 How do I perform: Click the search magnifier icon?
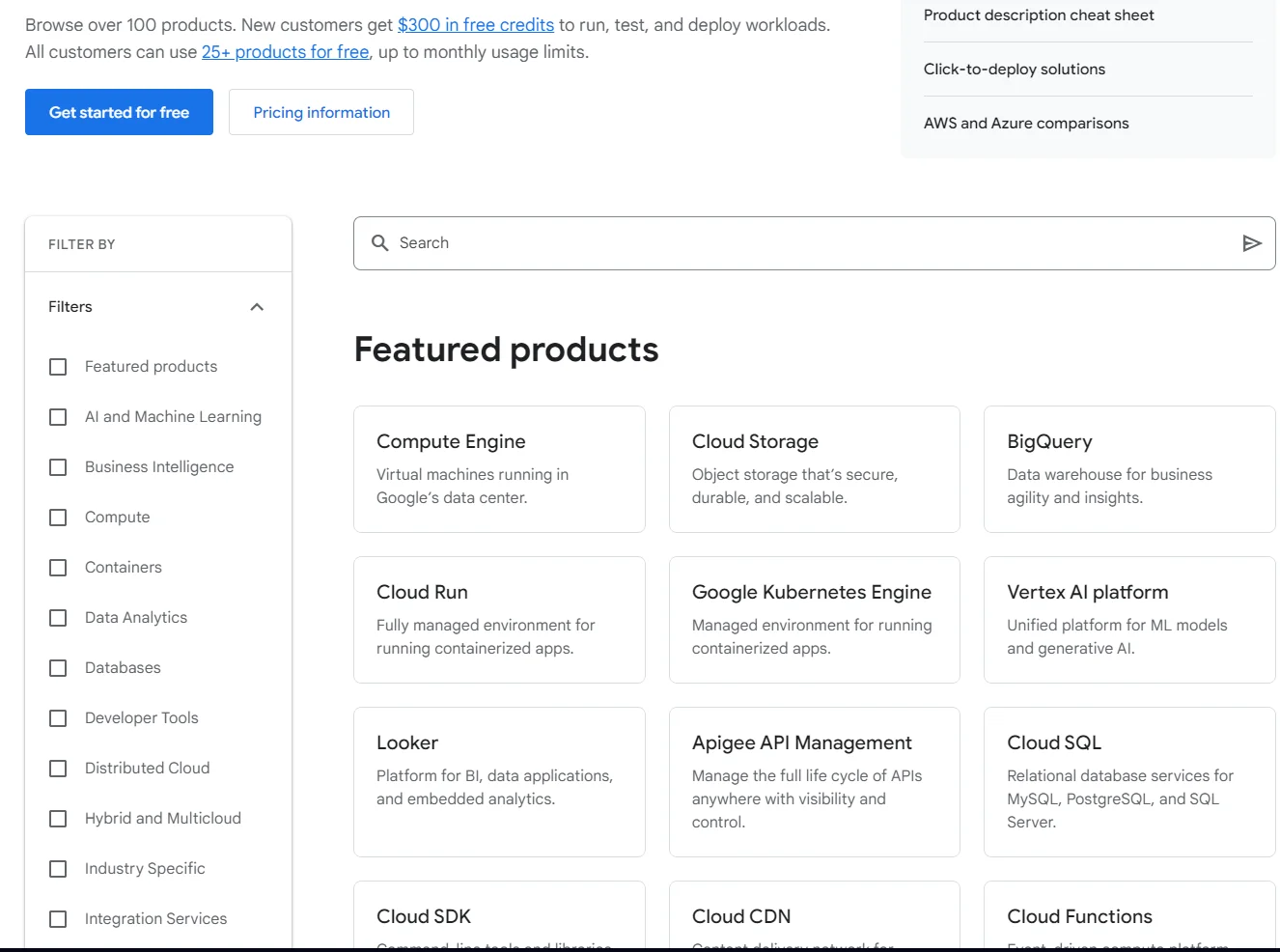(380, 242)
